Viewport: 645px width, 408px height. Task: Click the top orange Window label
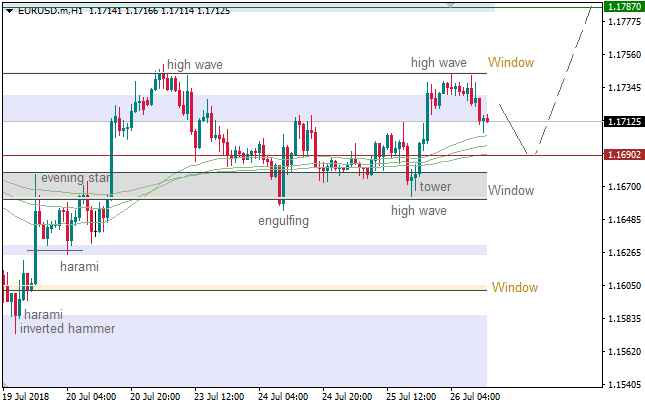tap(510, 63)
